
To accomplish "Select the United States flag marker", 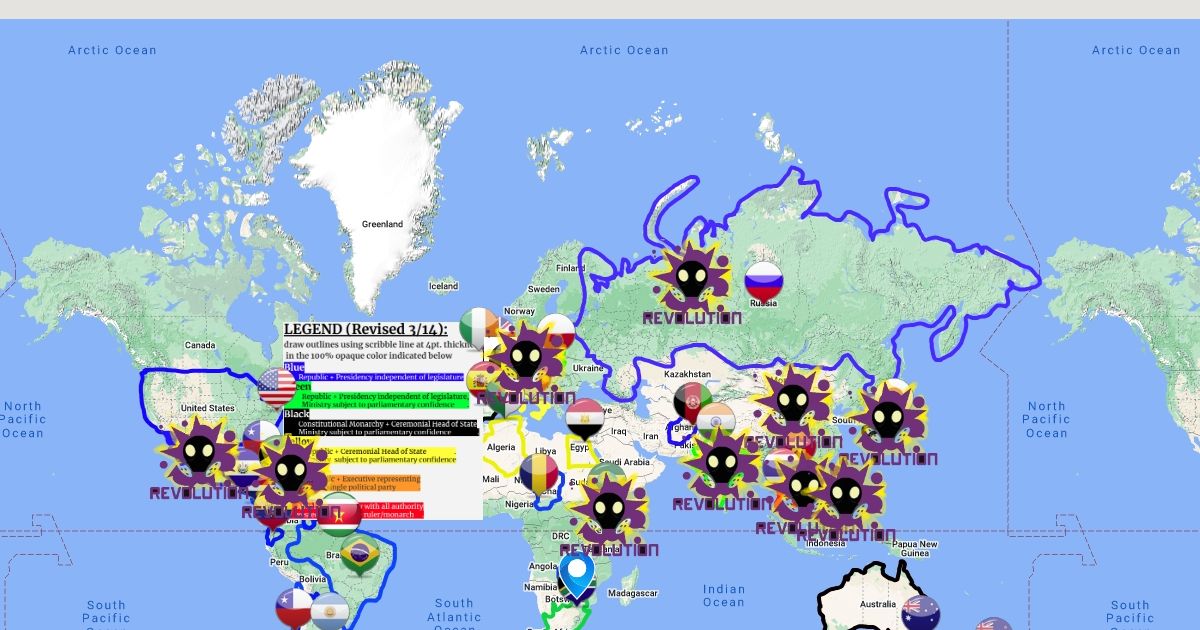I will [277, 387].
